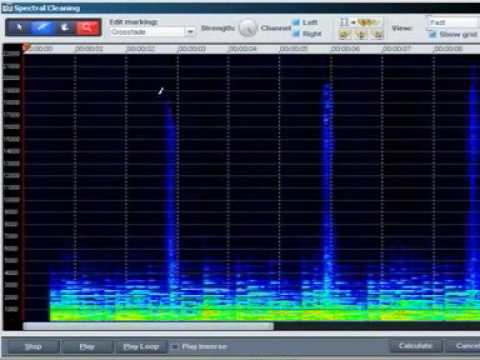Open the Edit marking Crossfade dropdown
Screen dimensions: 480x360
153,32
